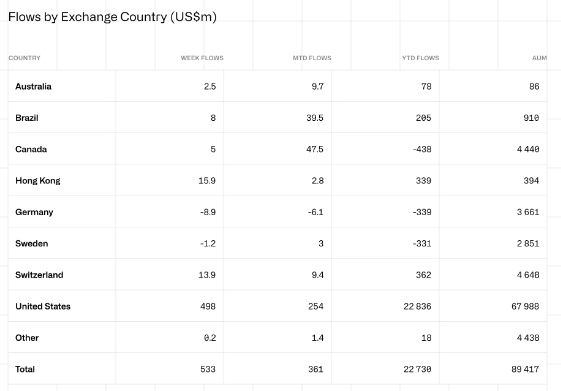Click Canada YTD flows value -438

point(422,149)
